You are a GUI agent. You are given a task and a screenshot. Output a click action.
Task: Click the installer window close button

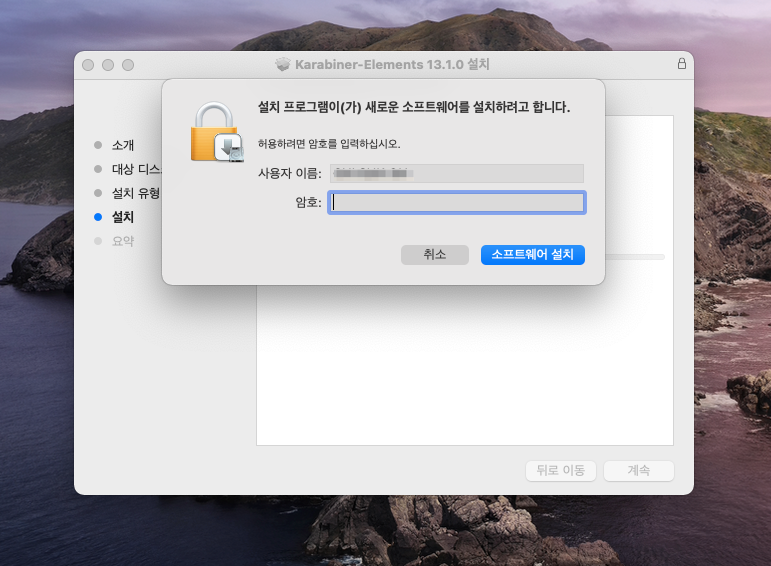point(88,65)
